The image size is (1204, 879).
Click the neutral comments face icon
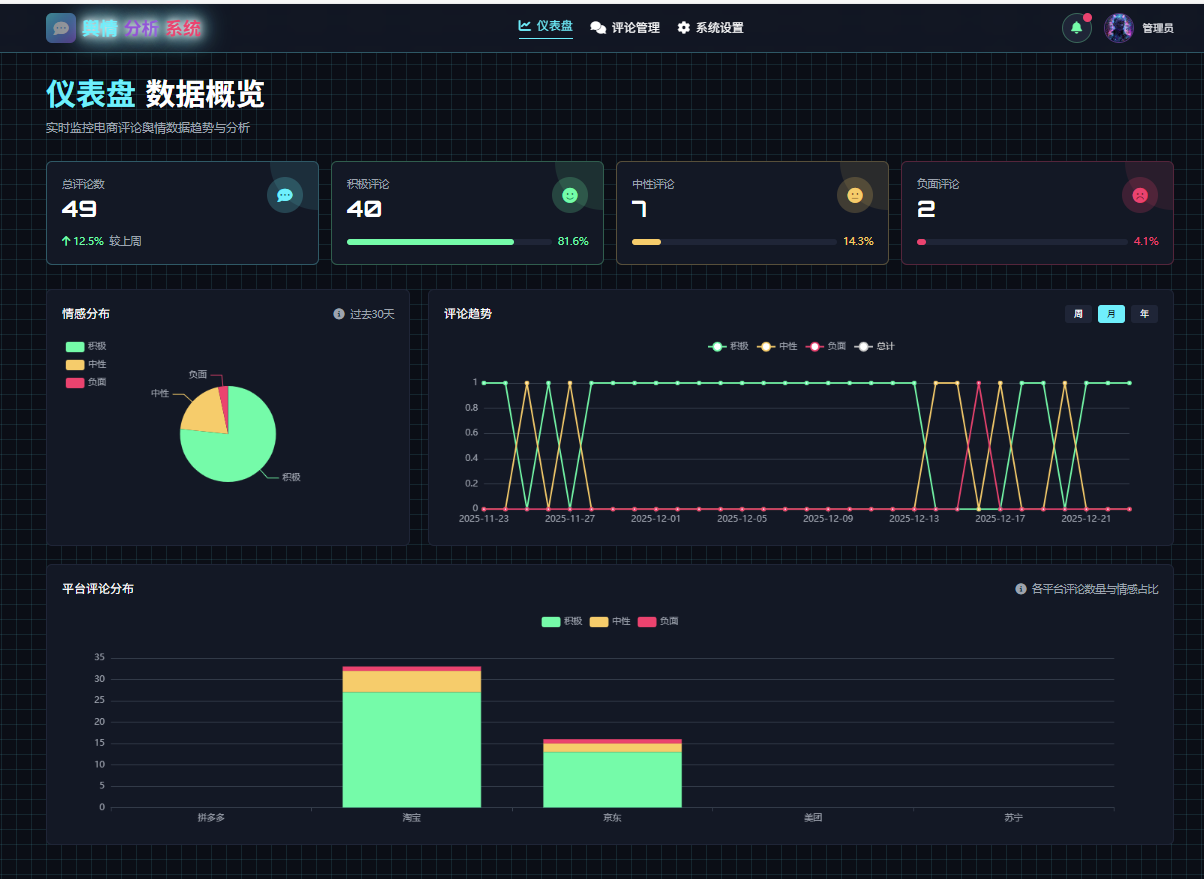(x=855, y=195)
